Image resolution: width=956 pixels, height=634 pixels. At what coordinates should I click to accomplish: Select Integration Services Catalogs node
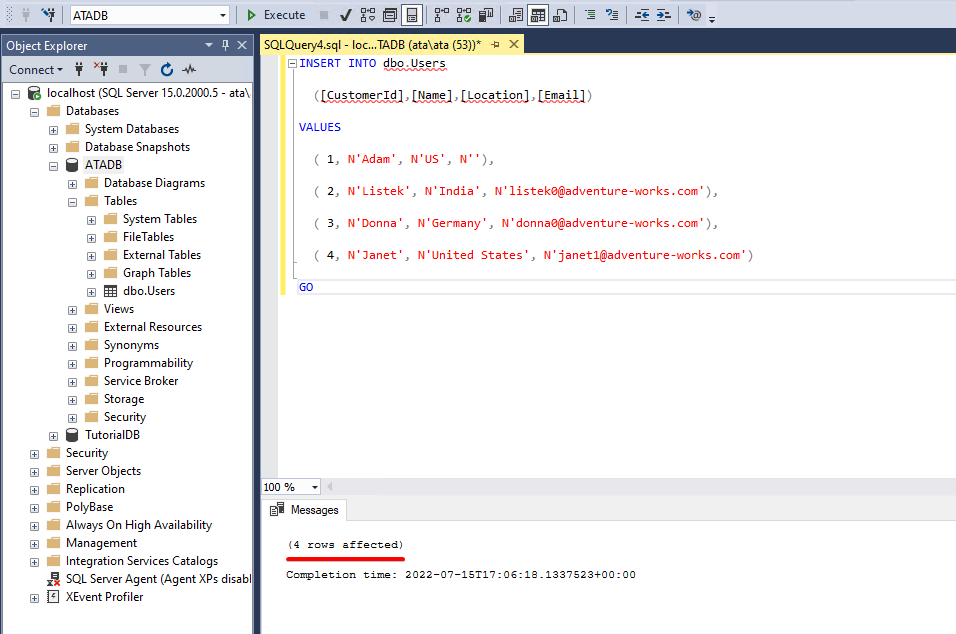coord(142,561)
